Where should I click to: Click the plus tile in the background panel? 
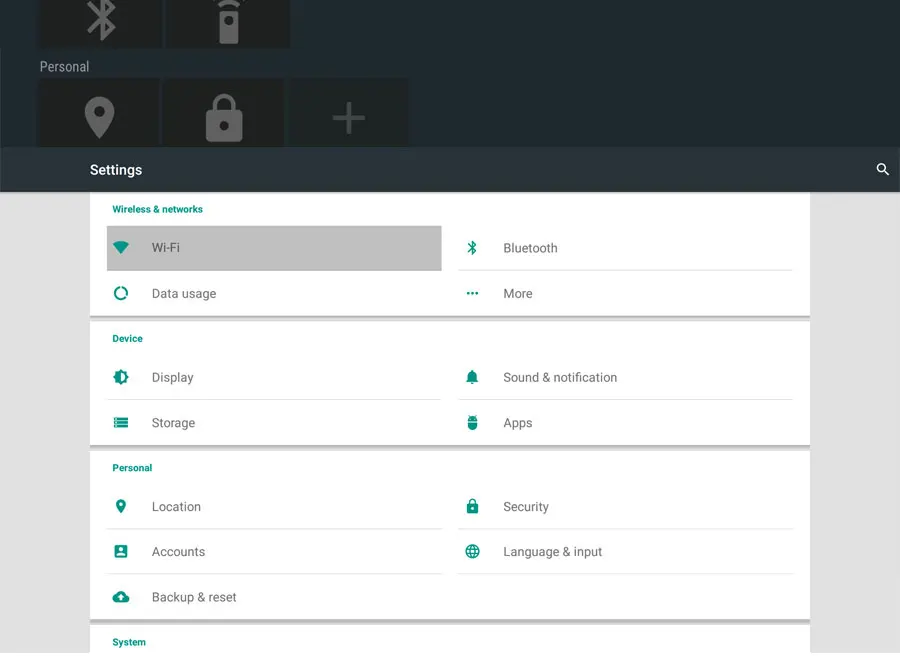click(348, 113)
